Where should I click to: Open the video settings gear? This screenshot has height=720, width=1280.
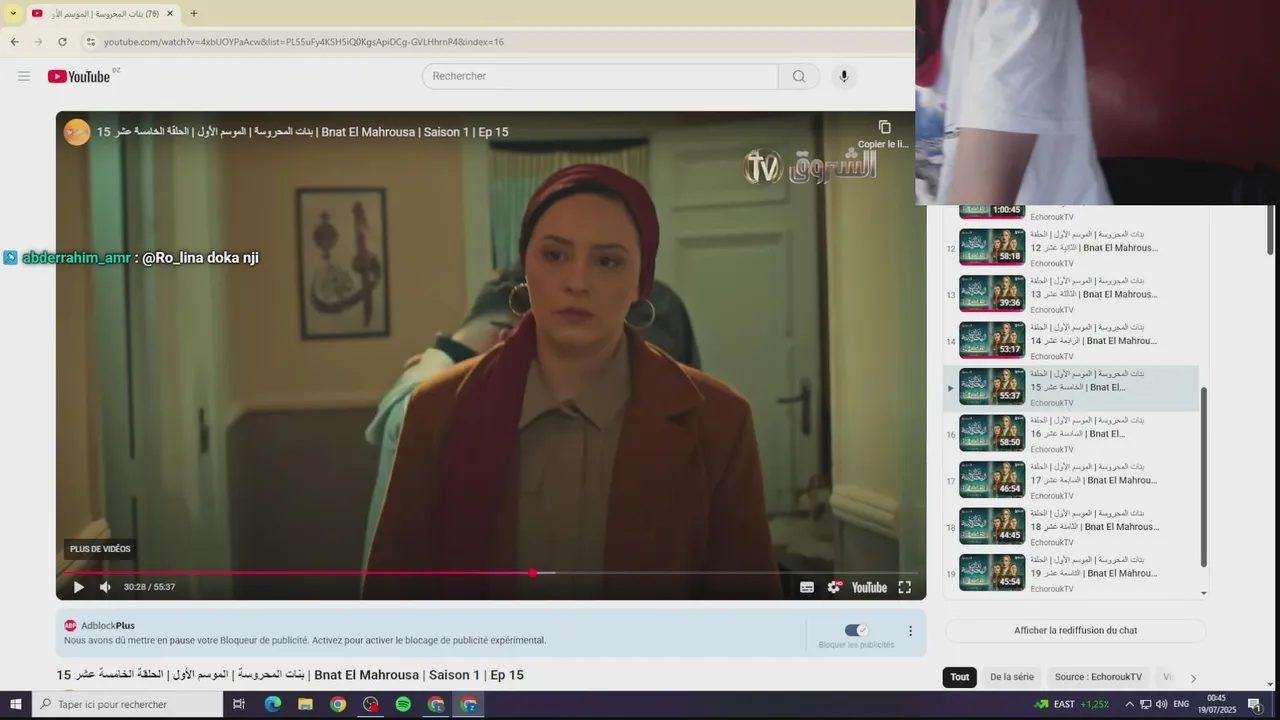coord(834,587)
